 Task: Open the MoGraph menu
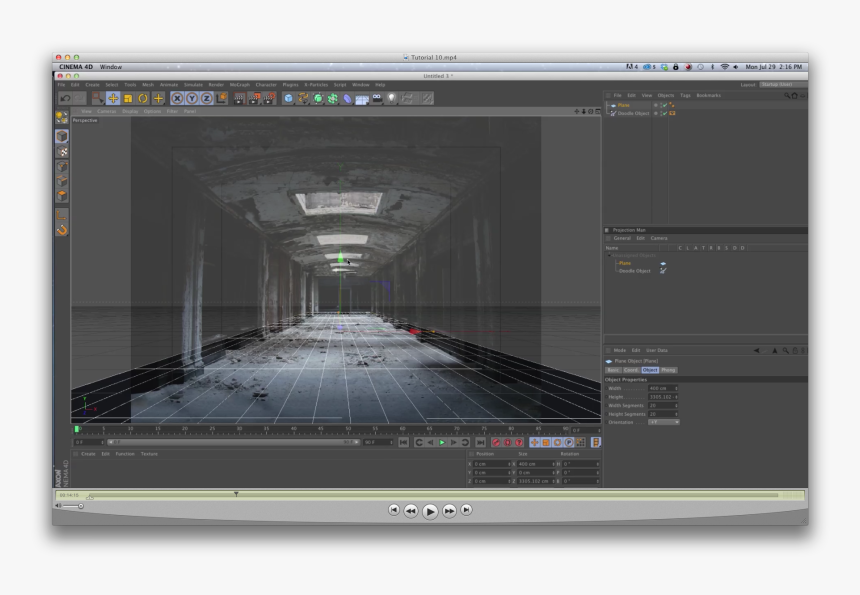(x=240, y=84)
